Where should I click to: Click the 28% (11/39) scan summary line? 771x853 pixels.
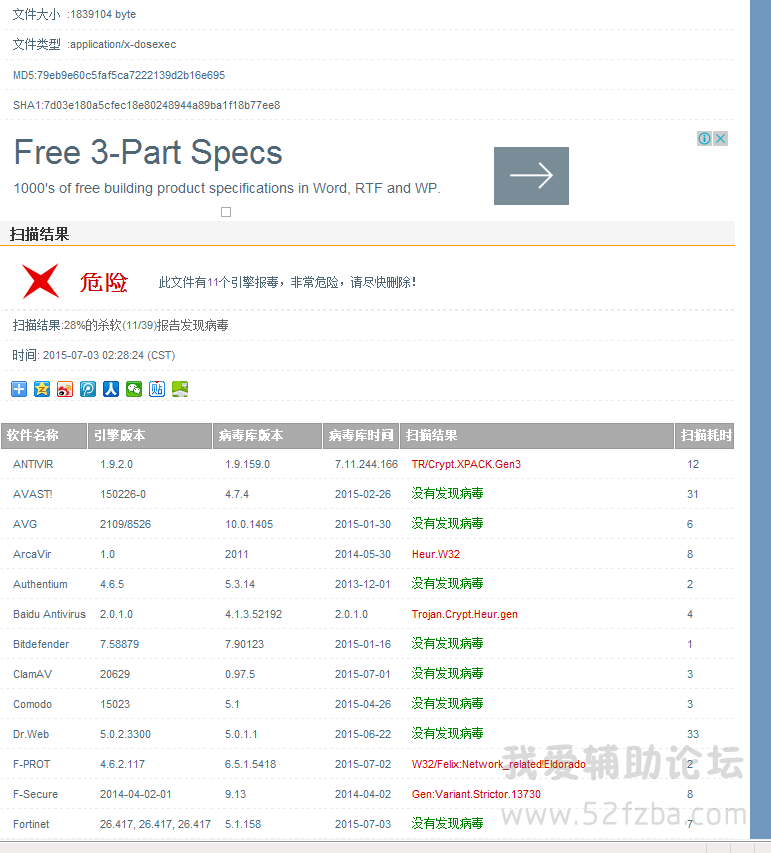point(120,325)
